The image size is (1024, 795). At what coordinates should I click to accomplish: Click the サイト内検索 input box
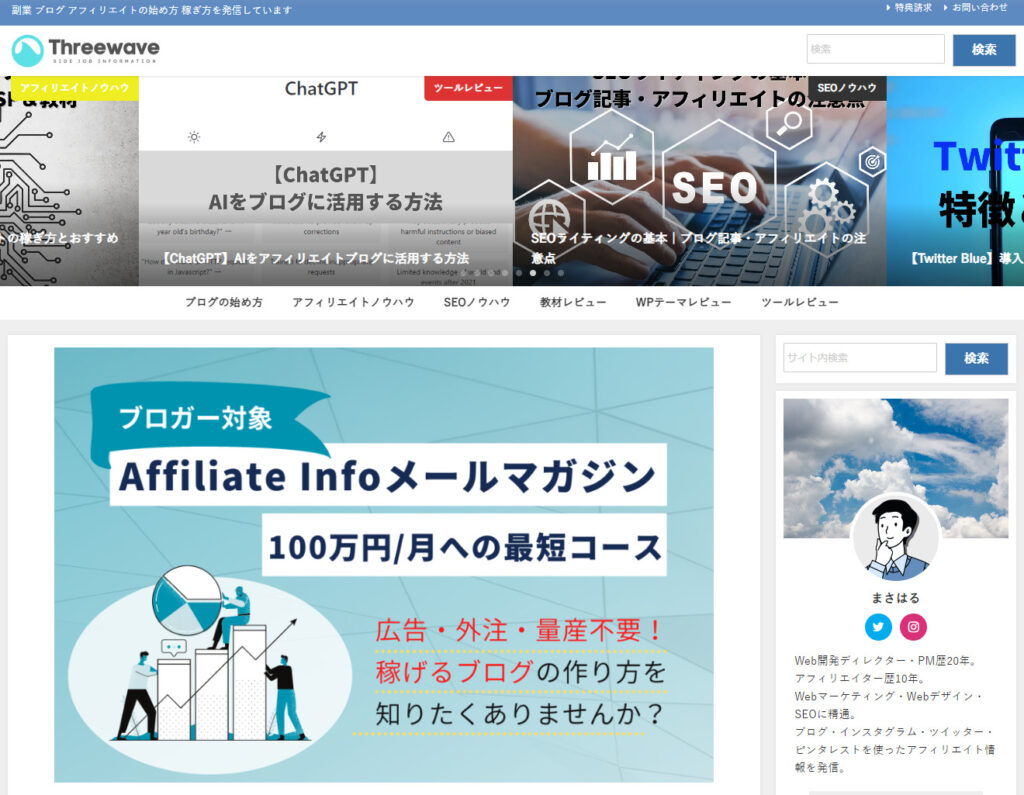(859, 358)
